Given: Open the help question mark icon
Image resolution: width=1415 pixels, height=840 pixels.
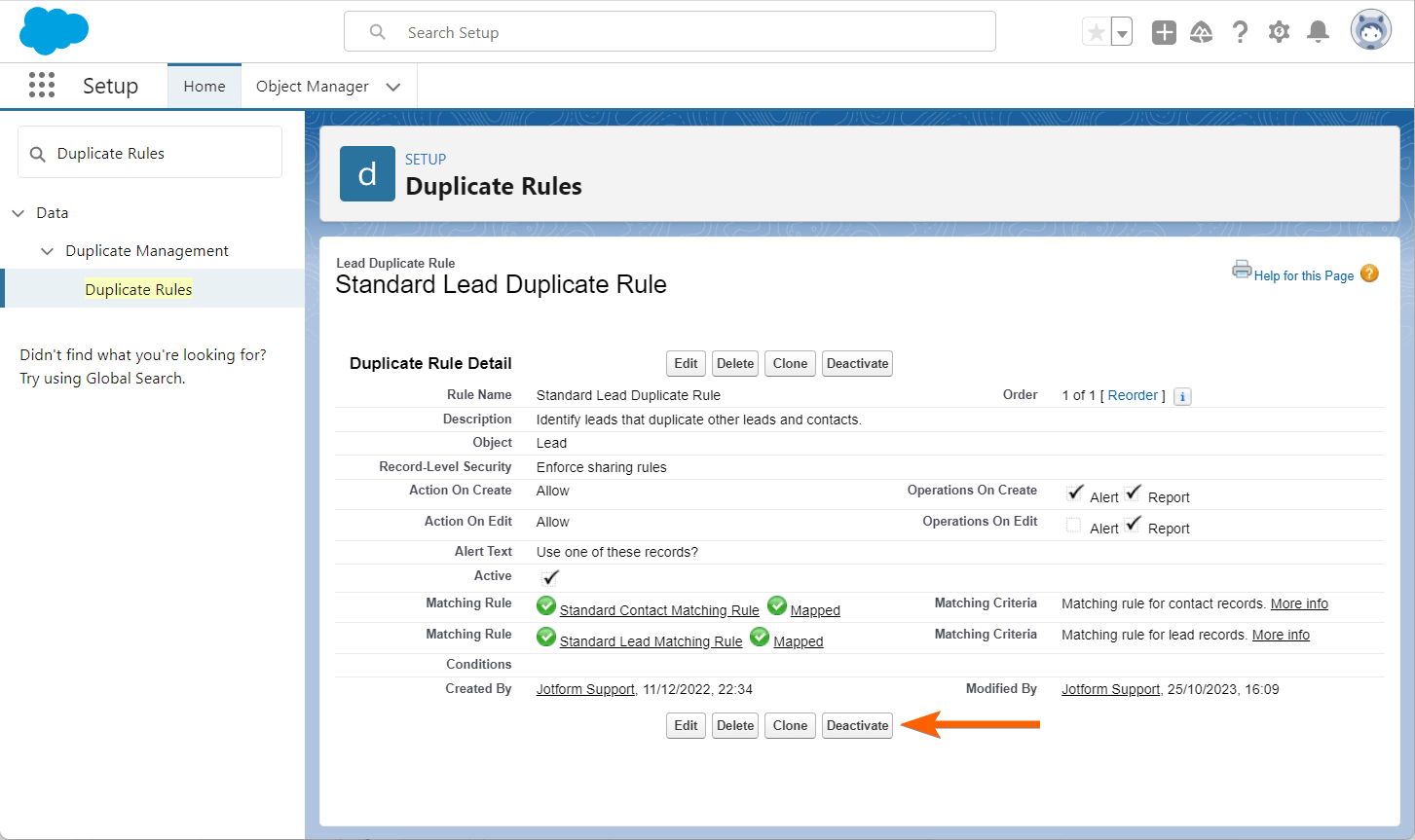Looking at the screenshot, I should pos(1240,33).
